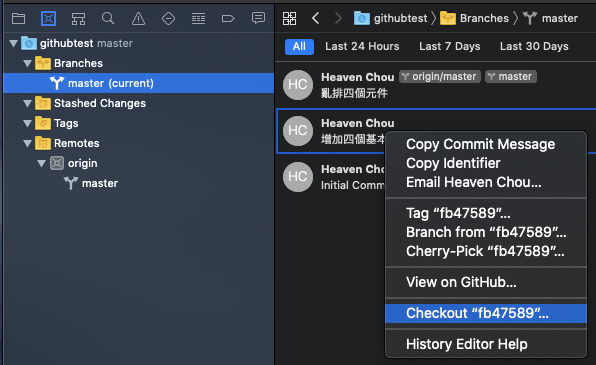Toggle the Stashed Changes disclosure triangle
The width and height of the screenshot is (596, 365).
pyautogui.click(x=27, y=103)
